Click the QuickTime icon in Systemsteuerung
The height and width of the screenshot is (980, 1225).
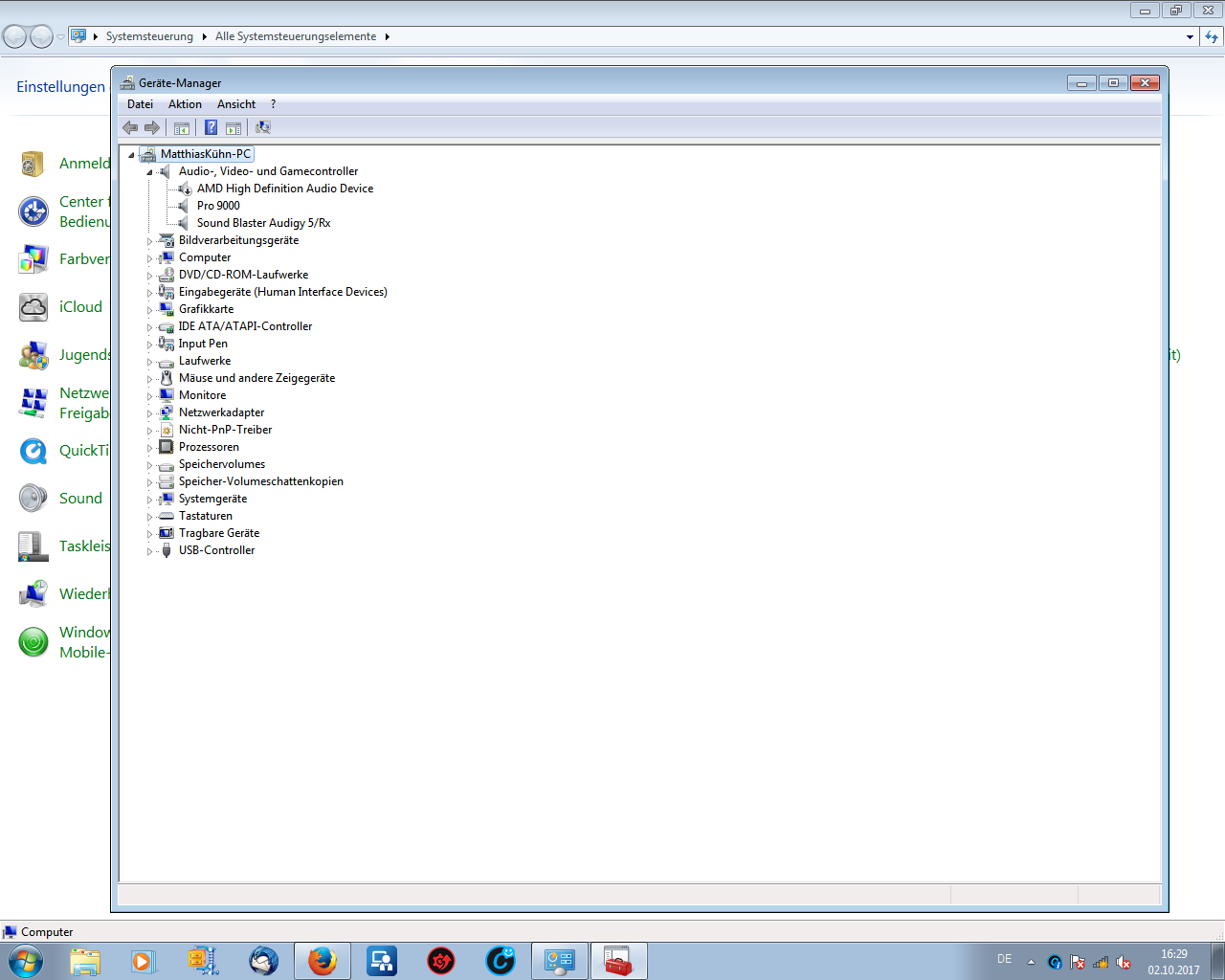pos(33,451)
